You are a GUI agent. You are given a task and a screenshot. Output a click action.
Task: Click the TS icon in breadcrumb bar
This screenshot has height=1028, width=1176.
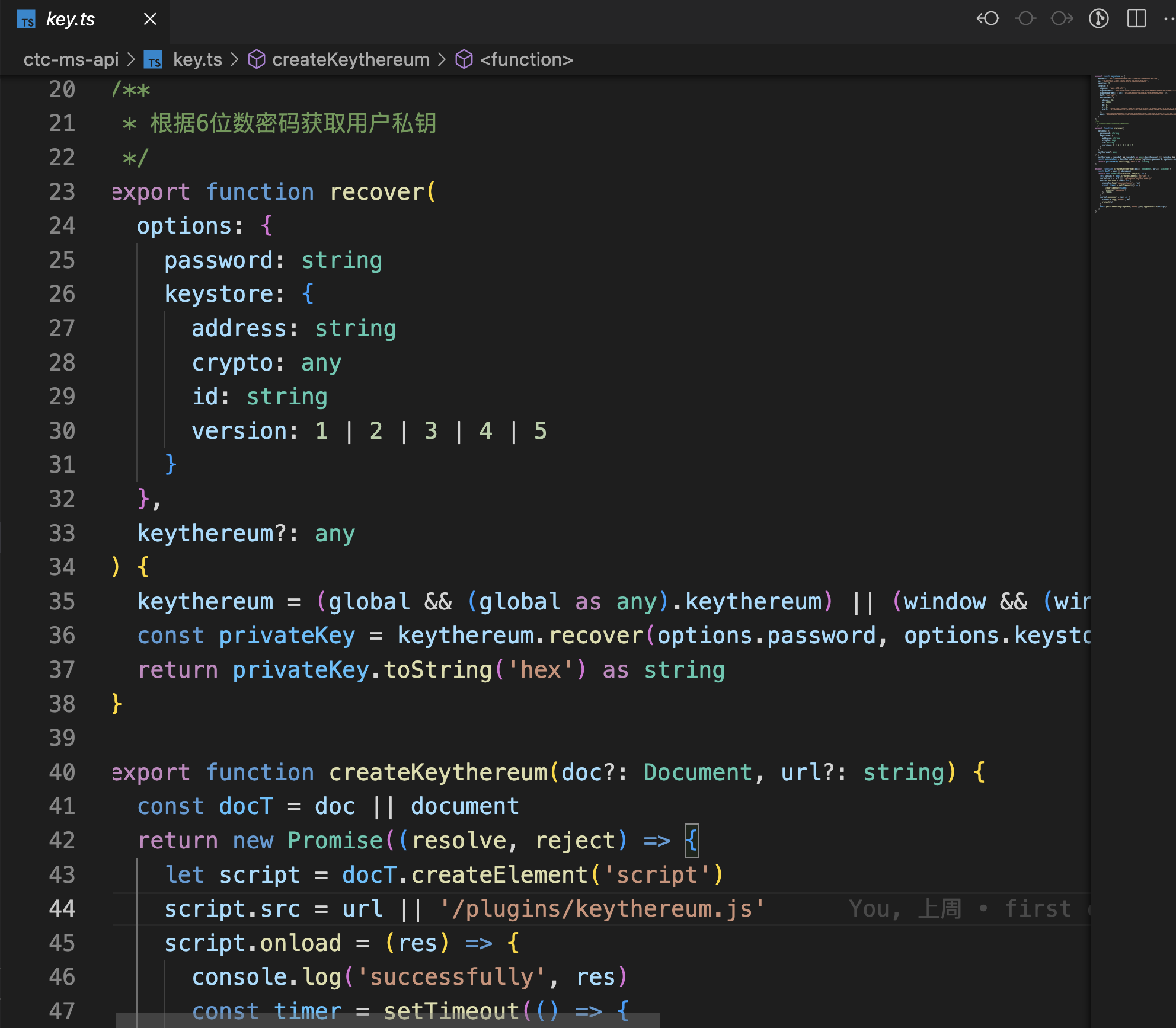[x=154, y=60]
